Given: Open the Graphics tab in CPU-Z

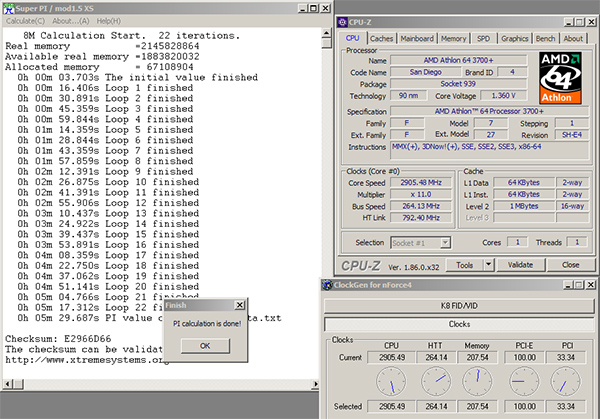Looking at the screenshot, I should pos(515,39).
